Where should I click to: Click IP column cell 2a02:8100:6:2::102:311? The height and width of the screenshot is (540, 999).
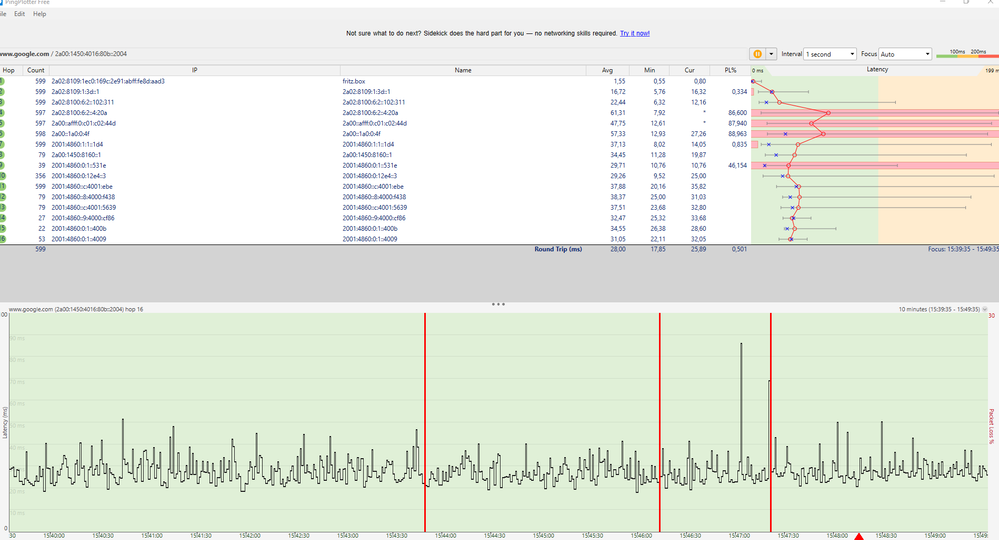coord(83,103)
